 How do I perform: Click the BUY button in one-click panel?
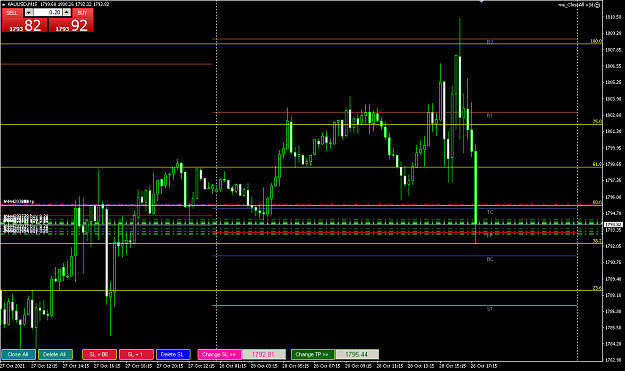[x=83, y=13]
